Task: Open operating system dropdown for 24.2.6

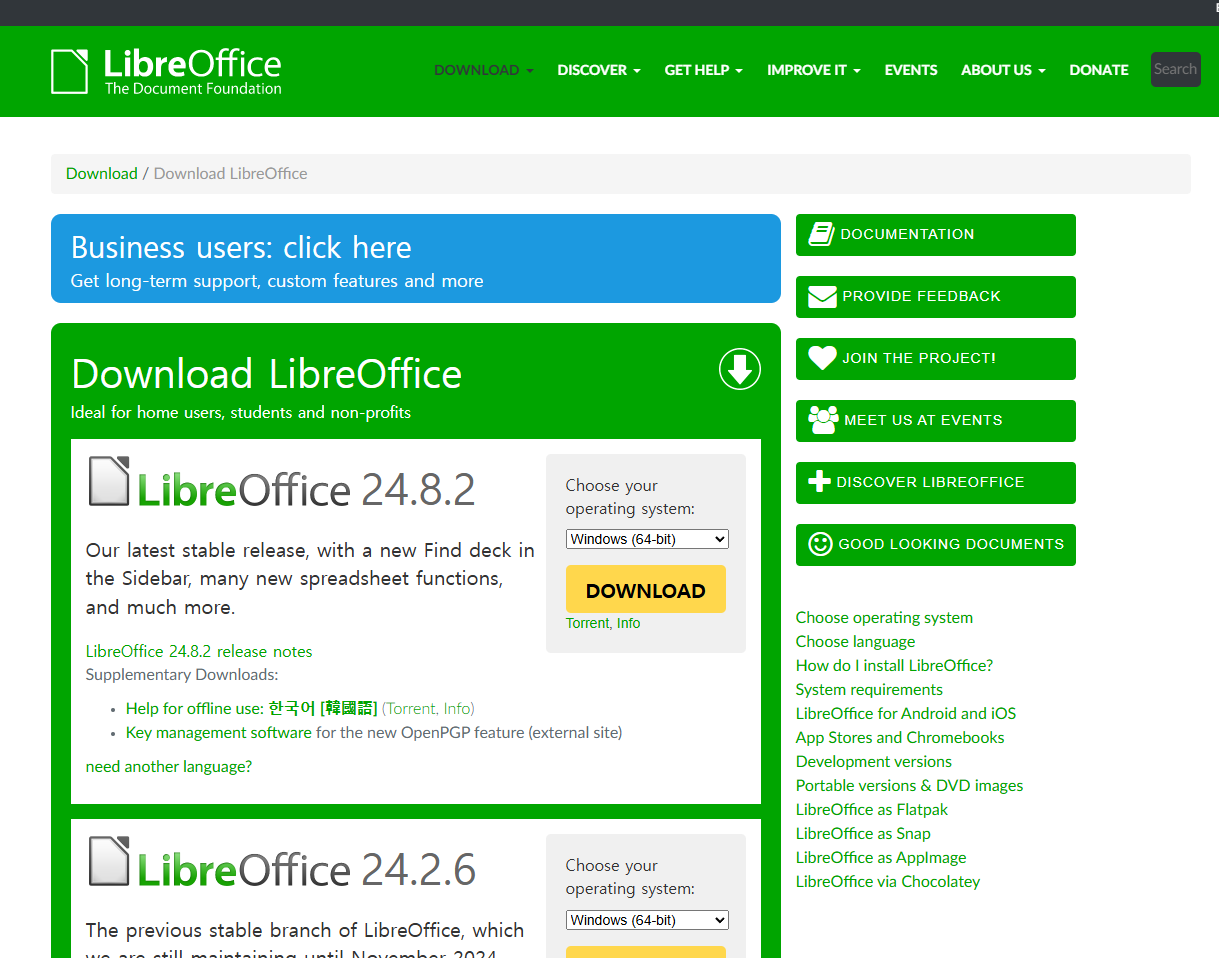Action: [647, 920]
